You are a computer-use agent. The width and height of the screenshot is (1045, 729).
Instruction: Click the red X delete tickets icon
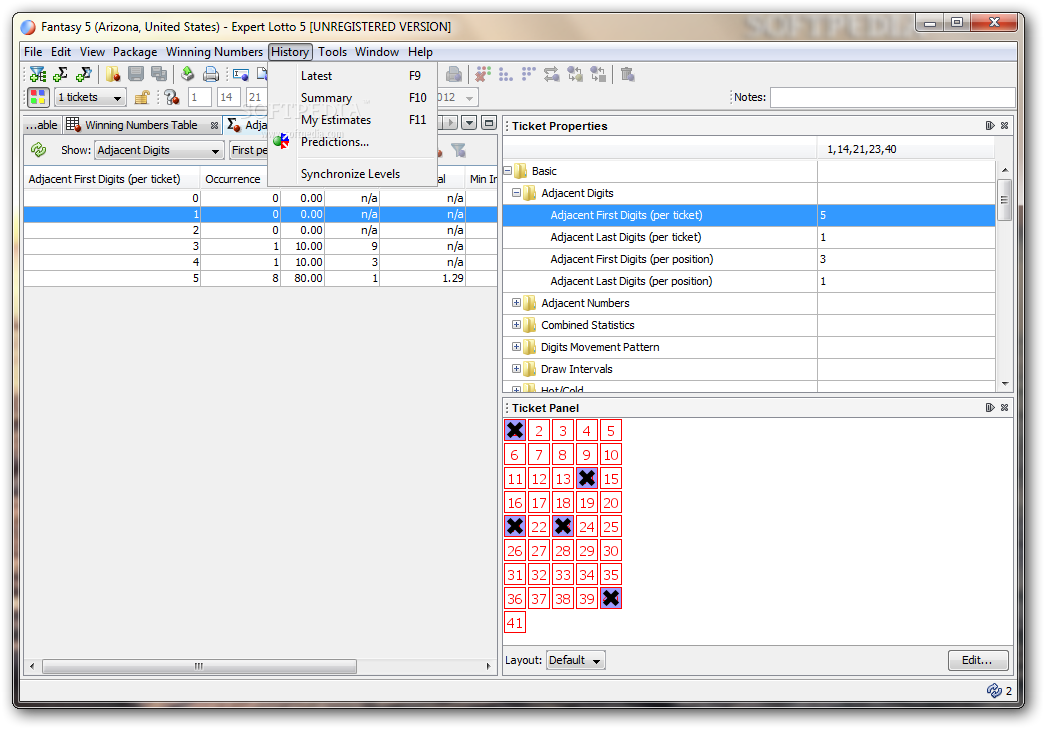483,74
